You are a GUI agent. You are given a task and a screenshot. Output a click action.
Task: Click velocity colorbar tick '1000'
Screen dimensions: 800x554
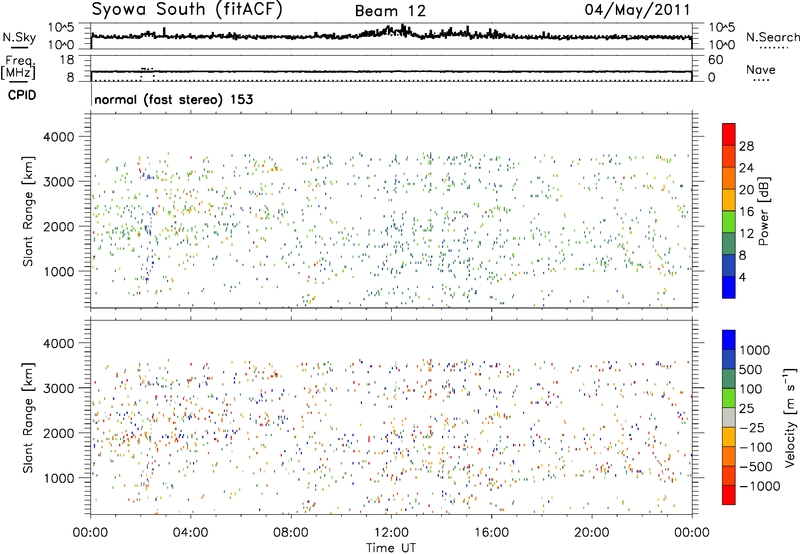pos(755,350)
